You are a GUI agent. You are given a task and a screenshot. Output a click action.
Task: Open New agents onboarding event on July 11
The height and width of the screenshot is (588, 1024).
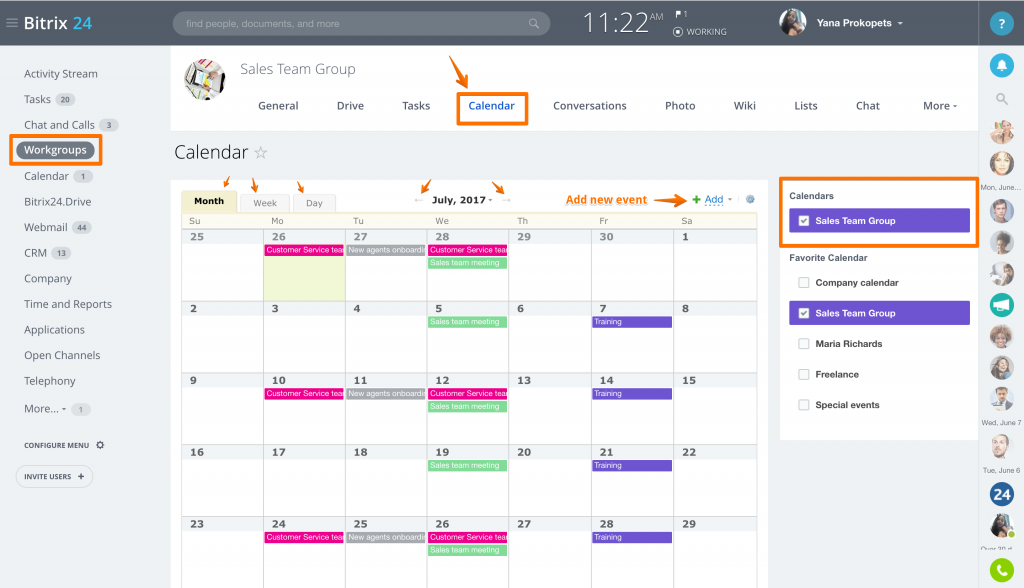click(386, 394)
